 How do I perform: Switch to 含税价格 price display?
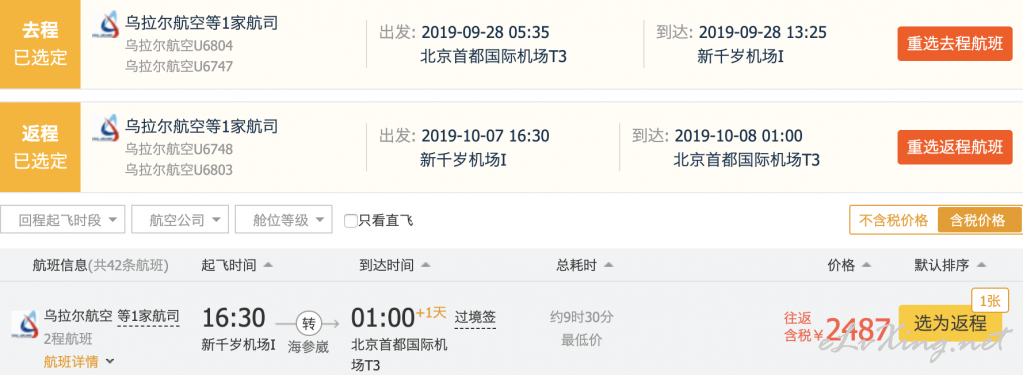[x=978, y=220]
